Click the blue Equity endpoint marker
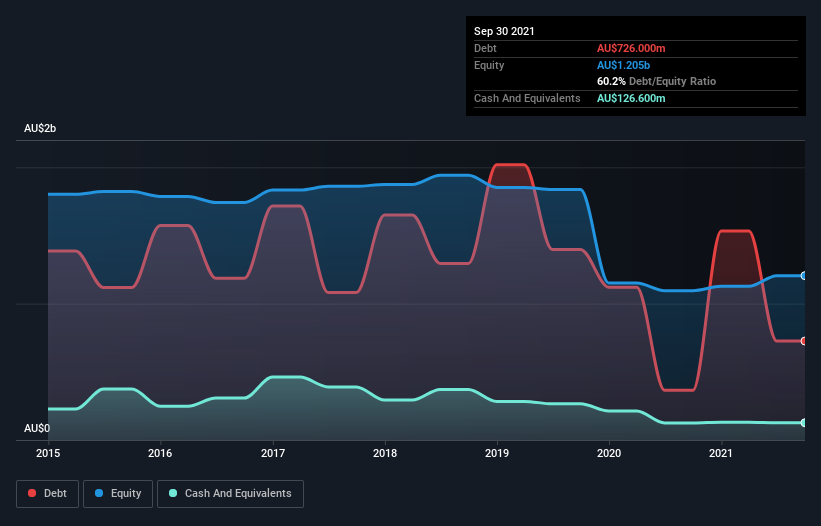This screenshot has height=526, width=821. pyautogui.click(x=804, y=275)
